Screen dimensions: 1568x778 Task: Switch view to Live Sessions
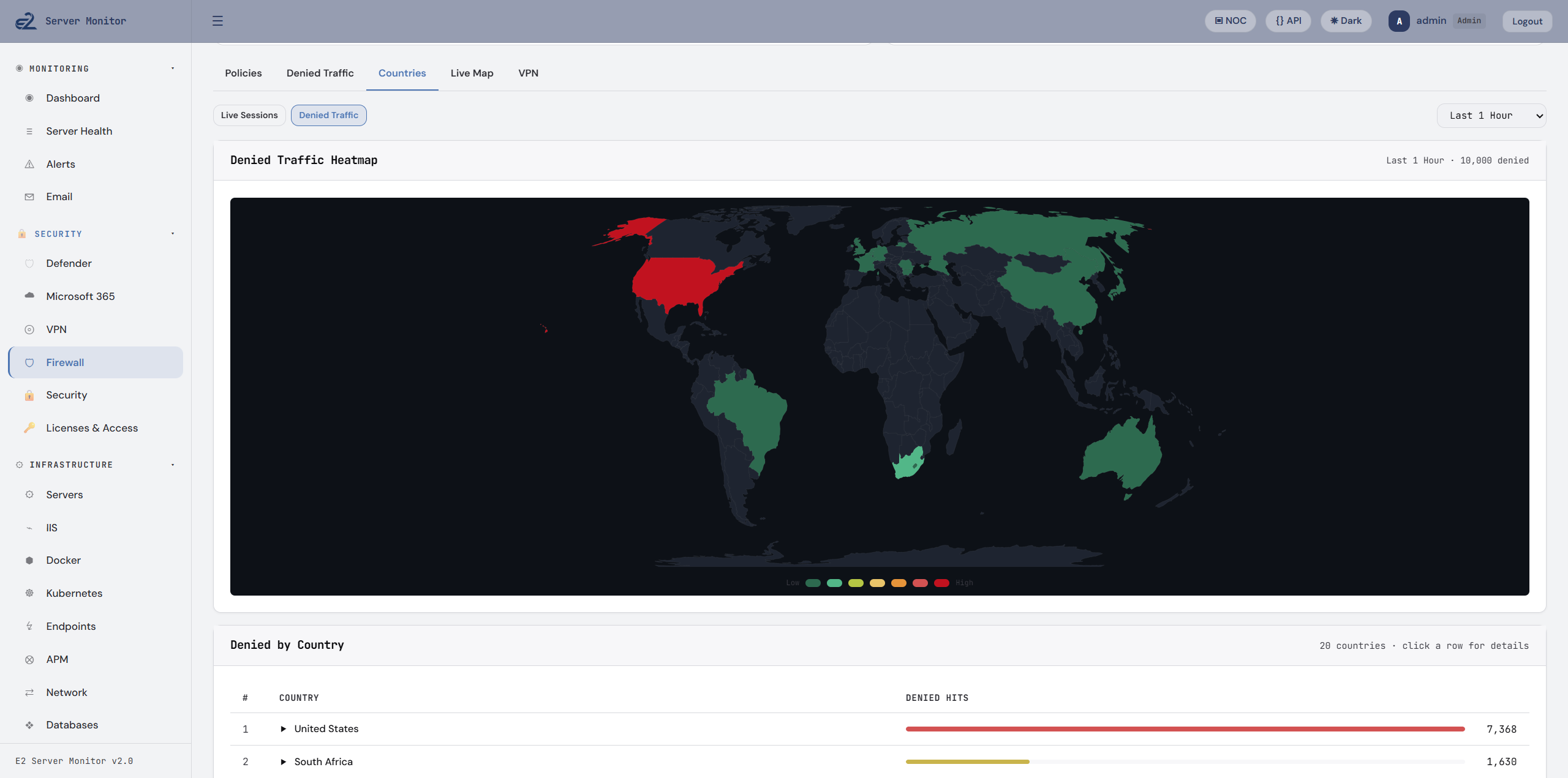249,115
